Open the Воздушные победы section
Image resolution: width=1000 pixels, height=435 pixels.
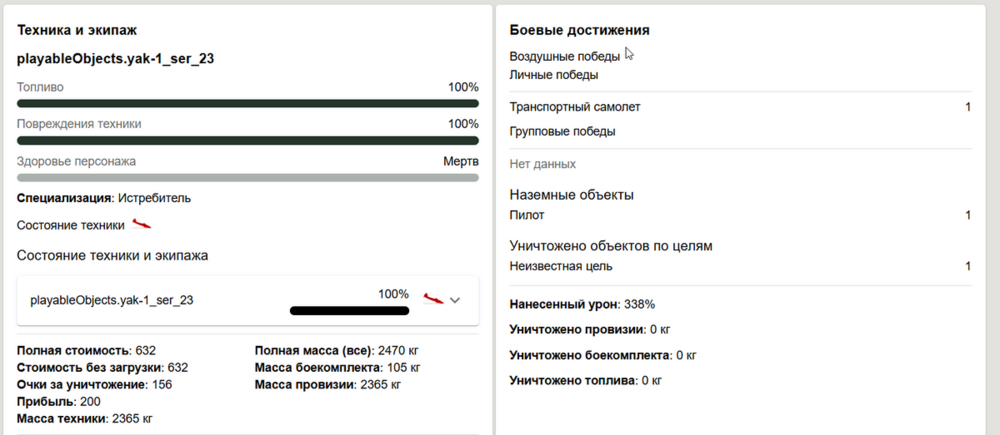coord(564,57)
